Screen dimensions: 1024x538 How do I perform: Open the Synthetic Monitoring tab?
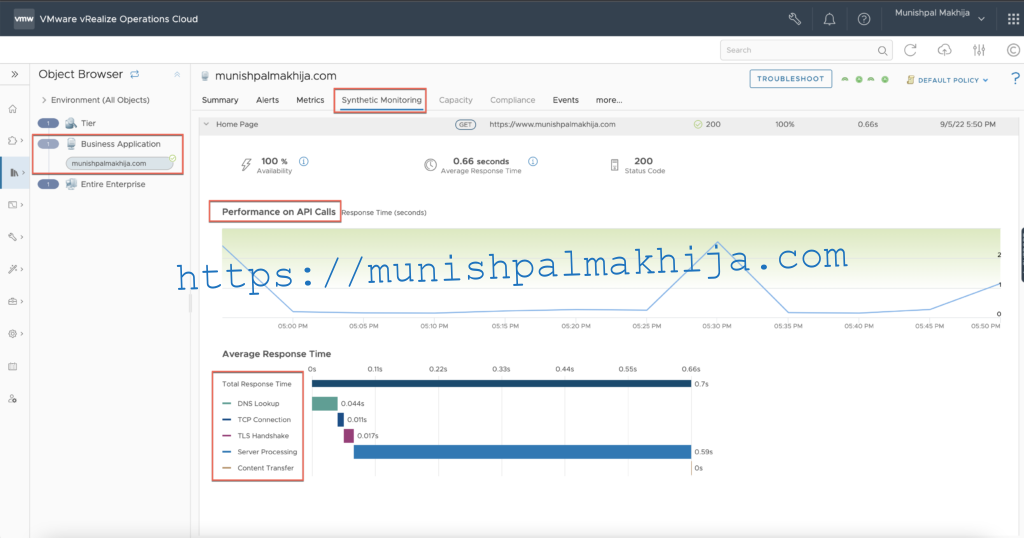pyautogui.click(x=381, y=100)
